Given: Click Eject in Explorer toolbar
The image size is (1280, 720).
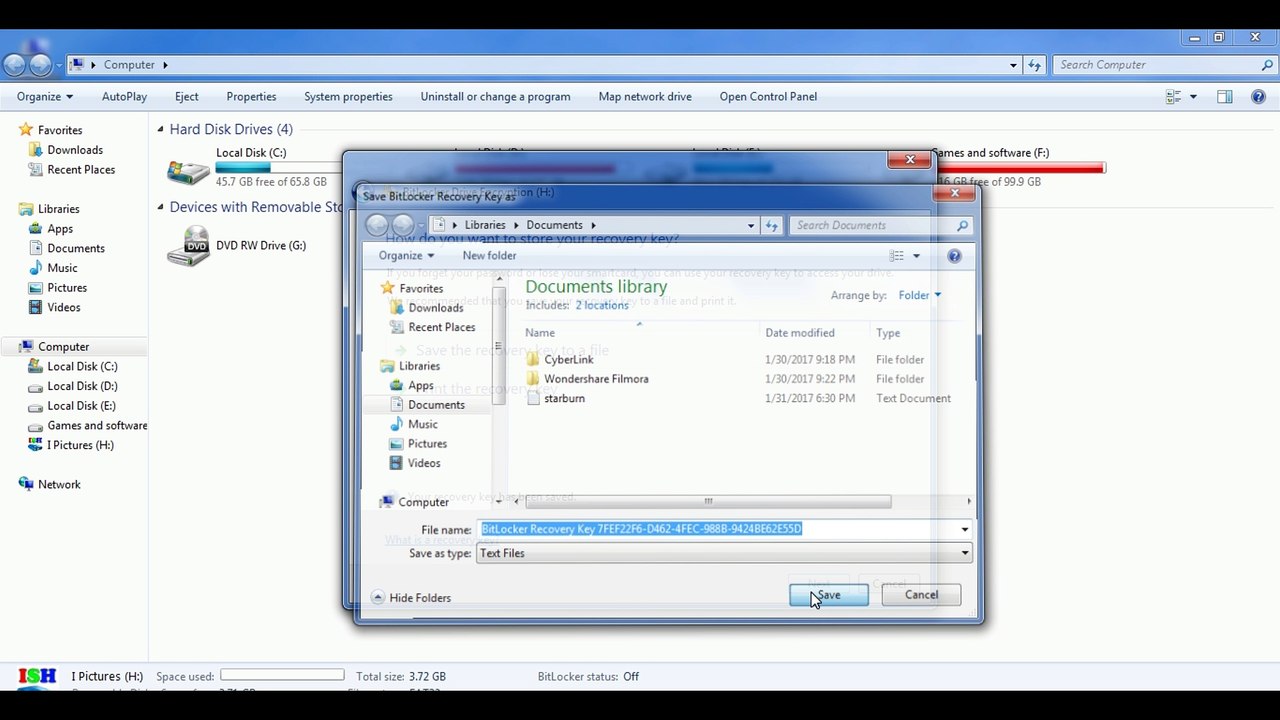Looking at the screenshot, I should (x=186, y=97).
